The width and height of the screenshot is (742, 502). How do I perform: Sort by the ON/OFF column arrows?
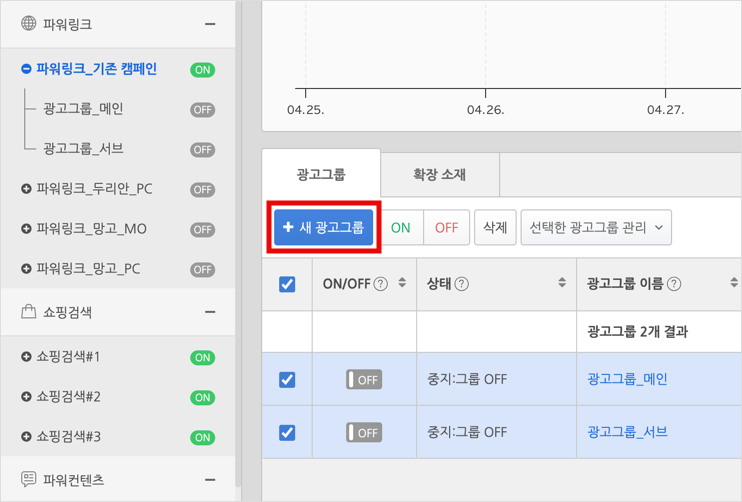[402, 282]
